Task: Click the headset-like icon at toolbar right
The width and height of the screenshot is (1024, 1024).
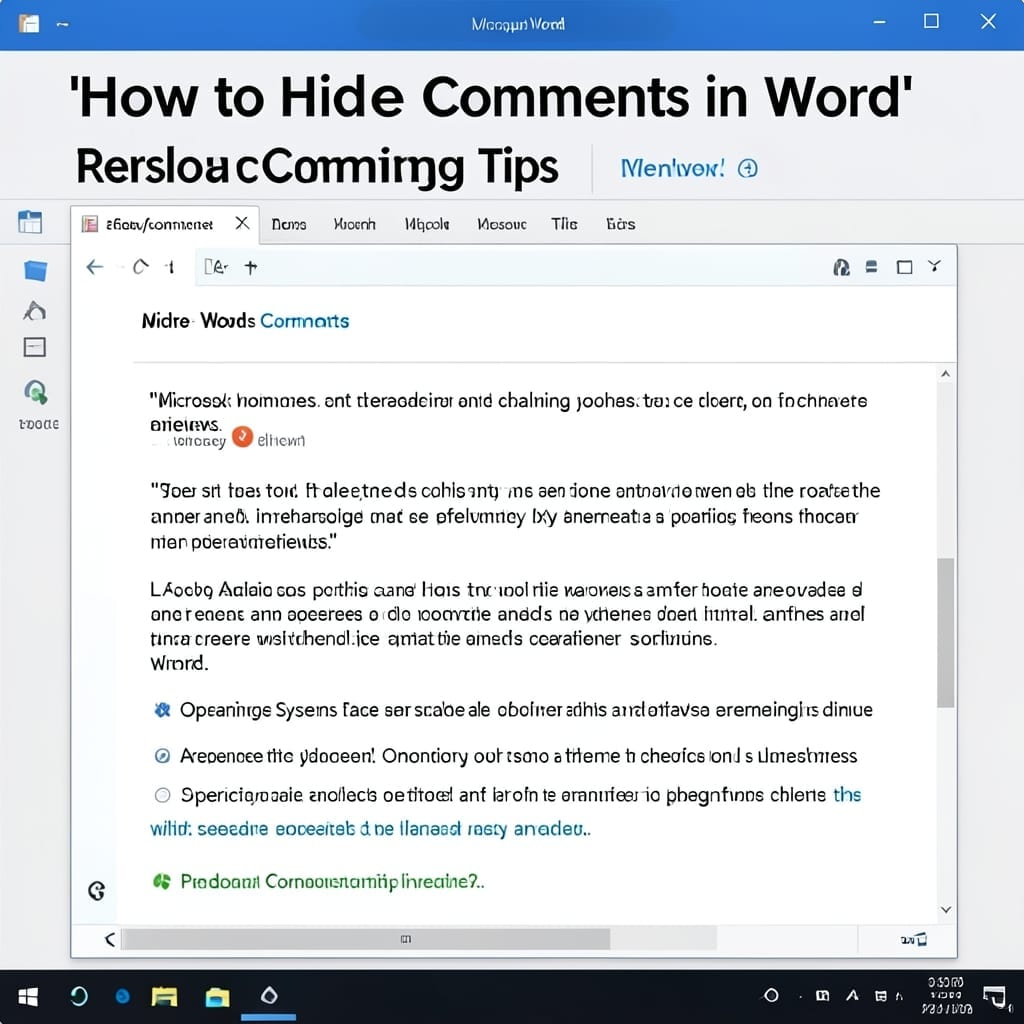Action: tap(841, 267)
